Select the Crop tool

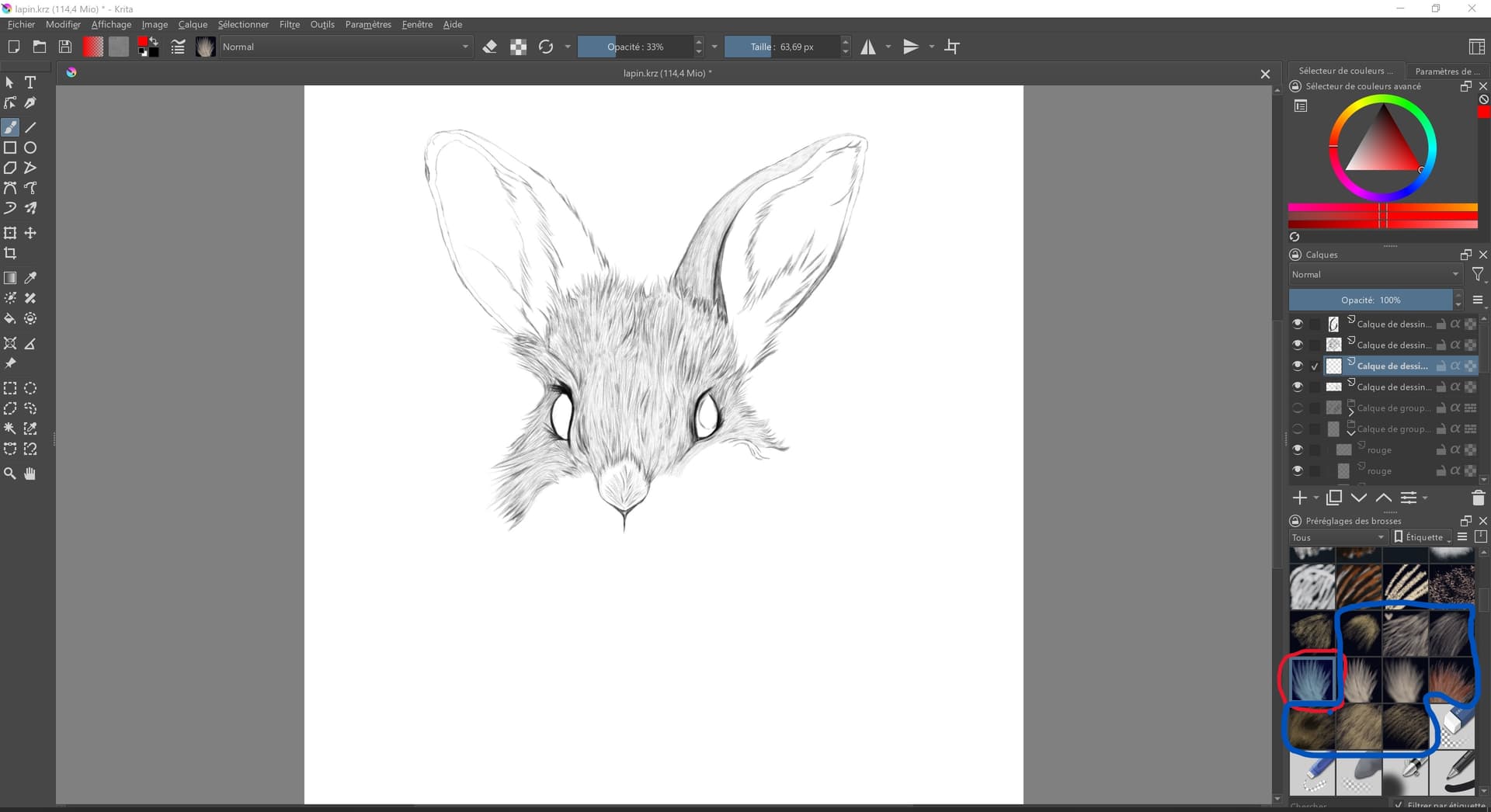tap(10, 253)
